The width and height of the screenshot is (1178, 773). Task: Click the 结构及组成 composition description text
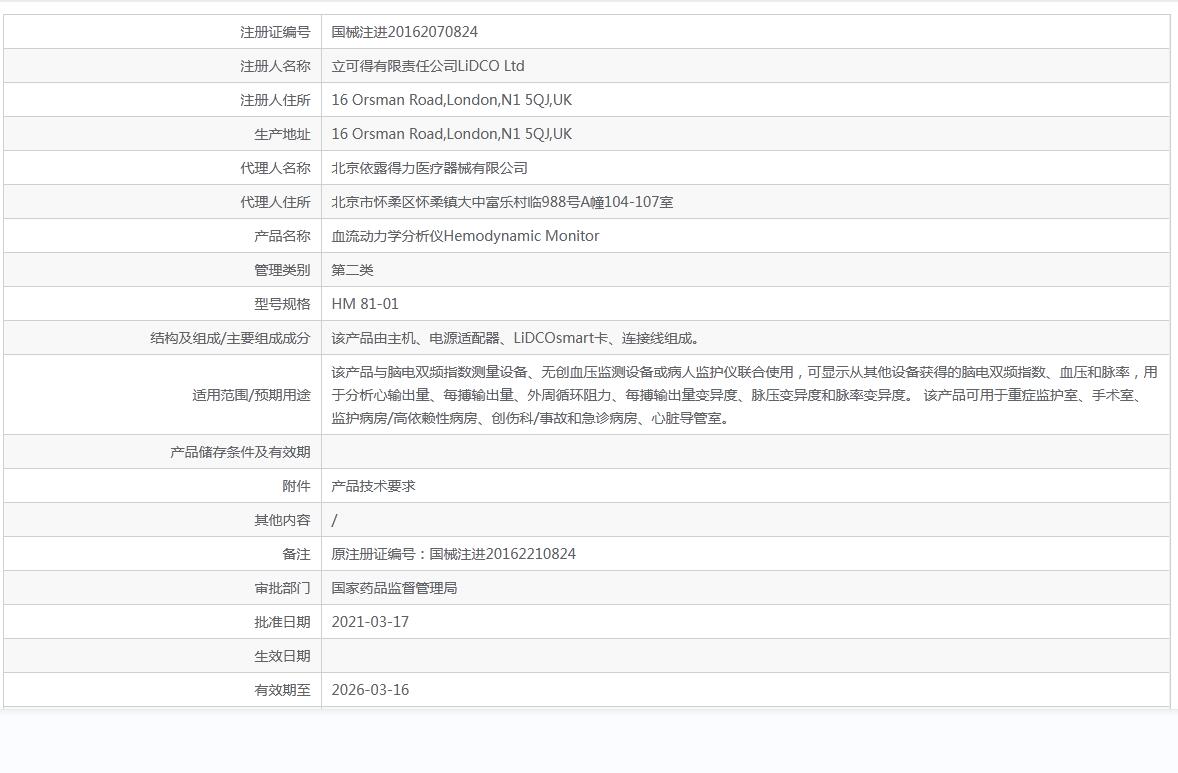517,338
